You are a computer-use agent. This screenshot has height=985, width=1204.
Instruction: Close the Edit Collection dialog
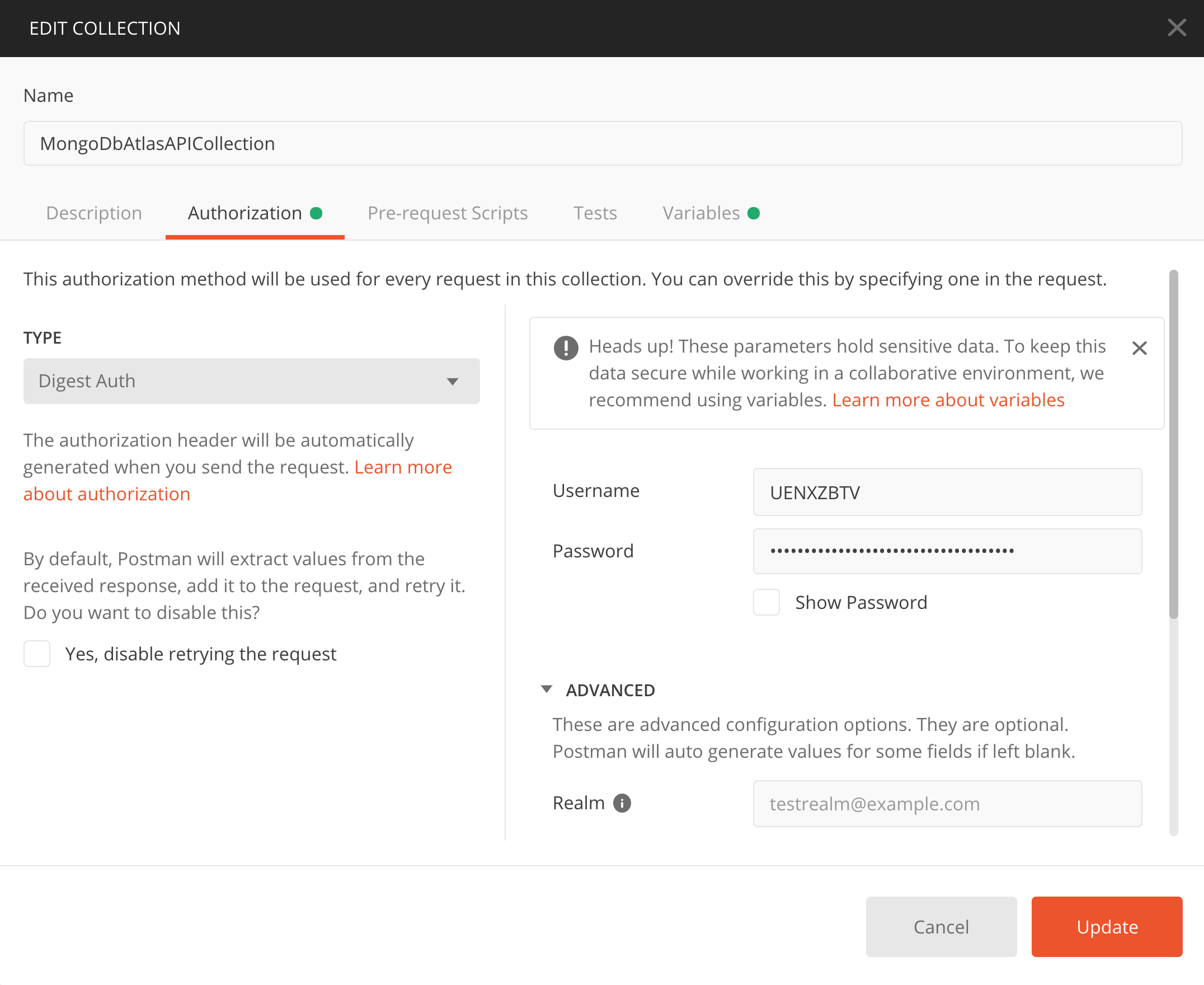click(1176, 27)
